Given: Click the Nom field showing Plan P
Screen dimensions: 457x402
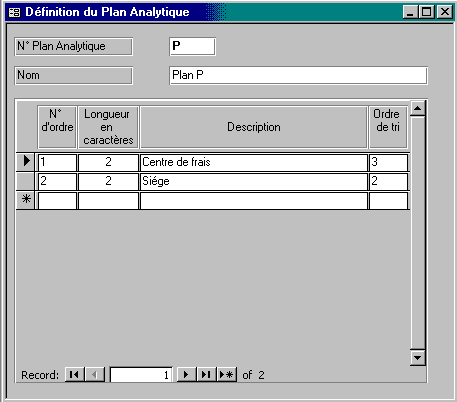Looking at the screenshot, I should coord(298,75).
